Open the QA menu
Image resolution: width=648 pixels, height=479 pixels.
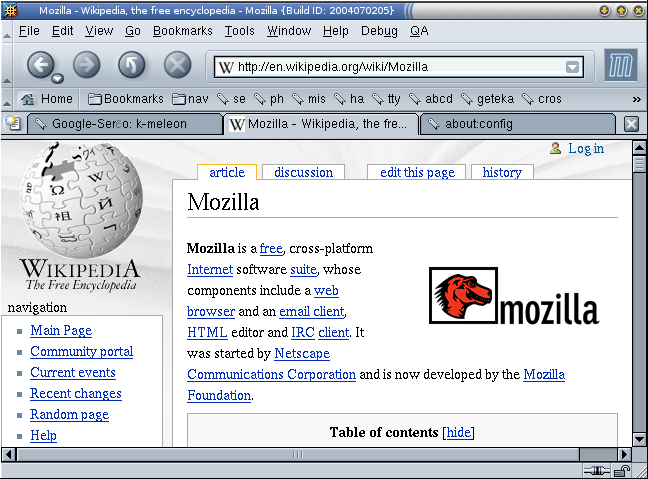click(419, 31)
